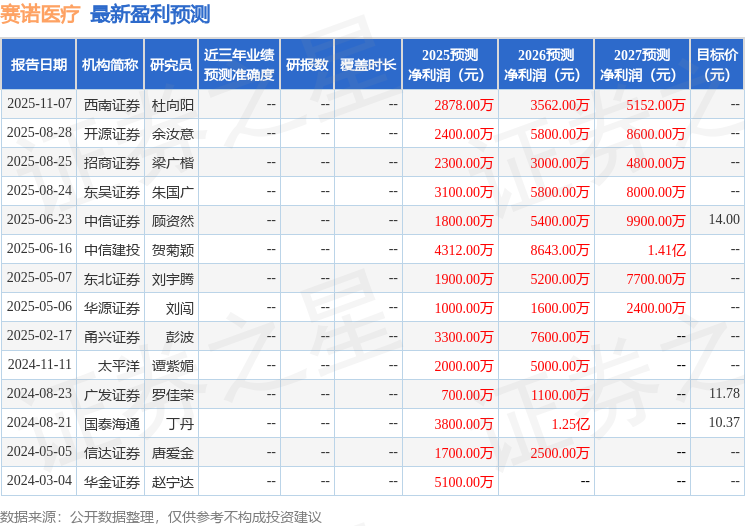Click institution 华金证券
The image size is (745, 526).
pyautogui.click(x=112, y=482)
